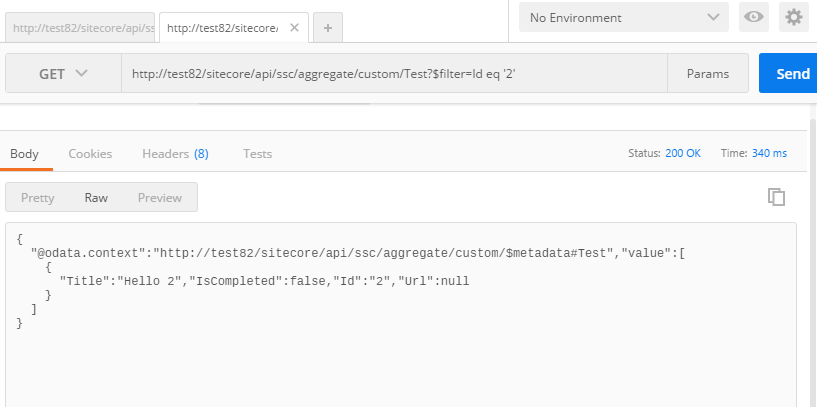Screen dimensions: 817x407
Task: Click the 200 OK status value
Action: tap(683, 153)
